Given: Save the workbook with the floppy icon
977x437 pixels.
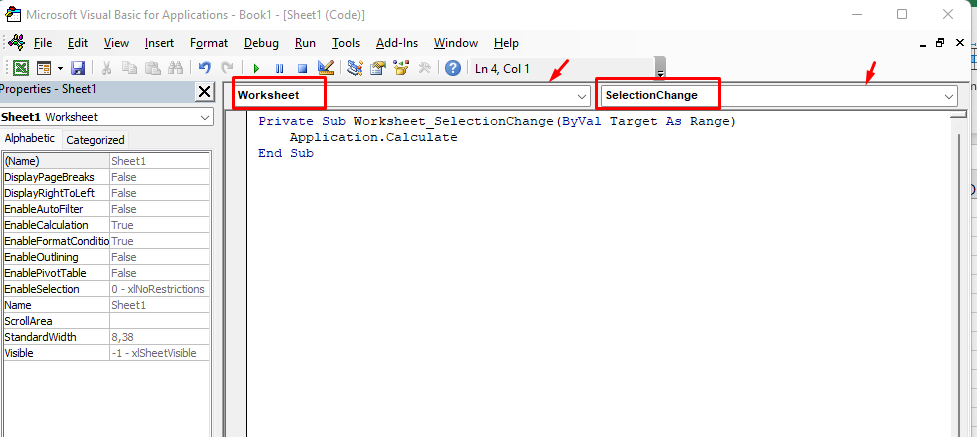Looking at the screenshot, I should [78, 68].
